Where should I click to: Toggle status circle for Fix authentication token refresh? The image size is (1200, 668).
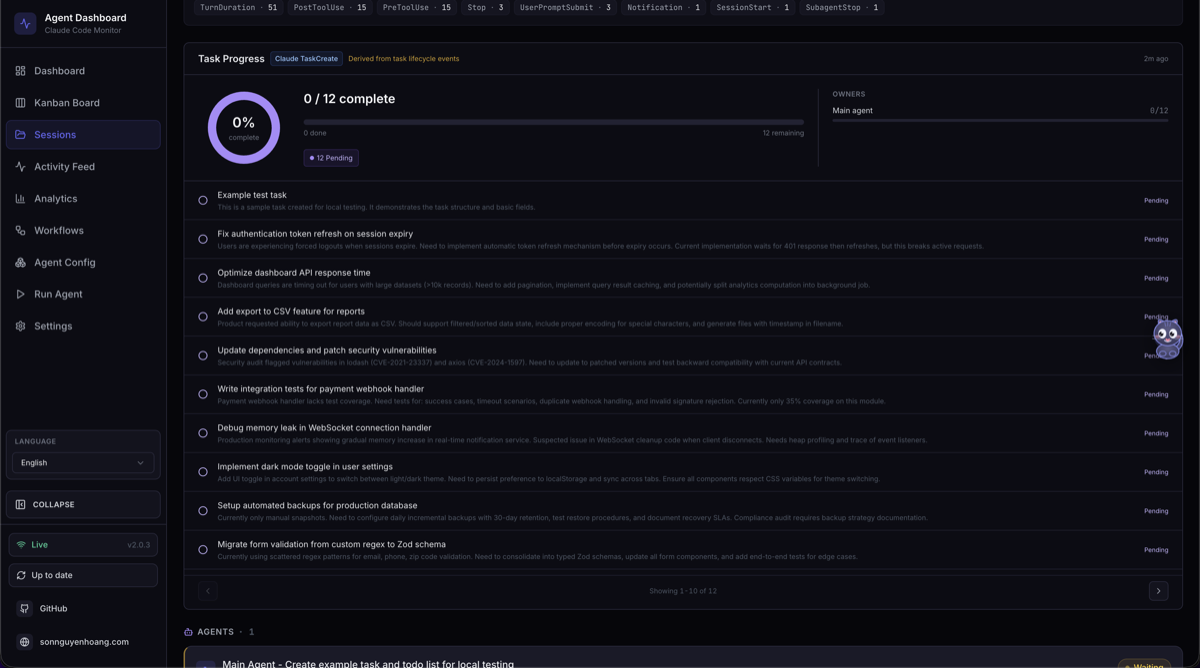[203, 240]
